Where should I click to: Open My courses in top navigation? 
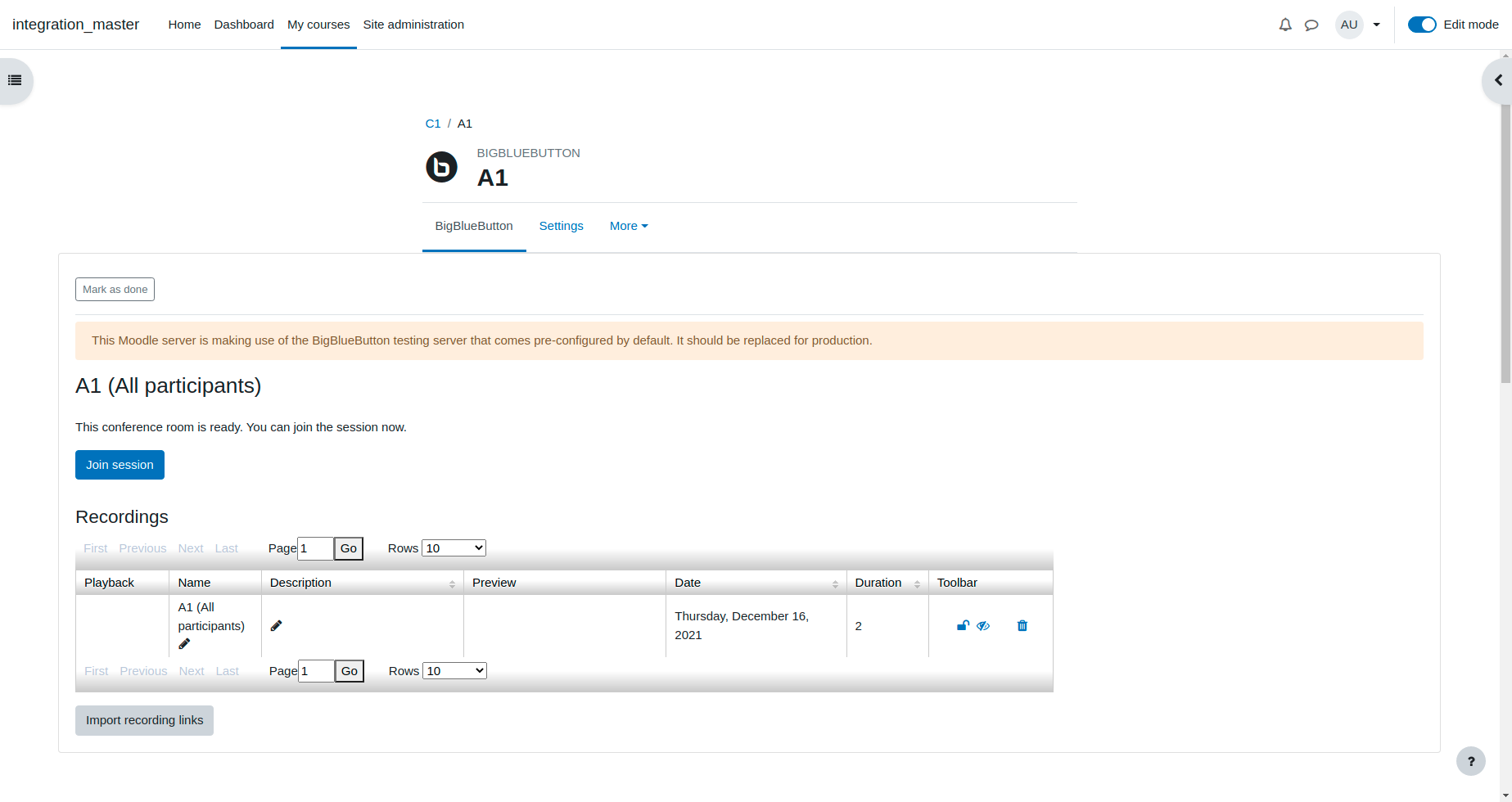click(x=318, y=25)
